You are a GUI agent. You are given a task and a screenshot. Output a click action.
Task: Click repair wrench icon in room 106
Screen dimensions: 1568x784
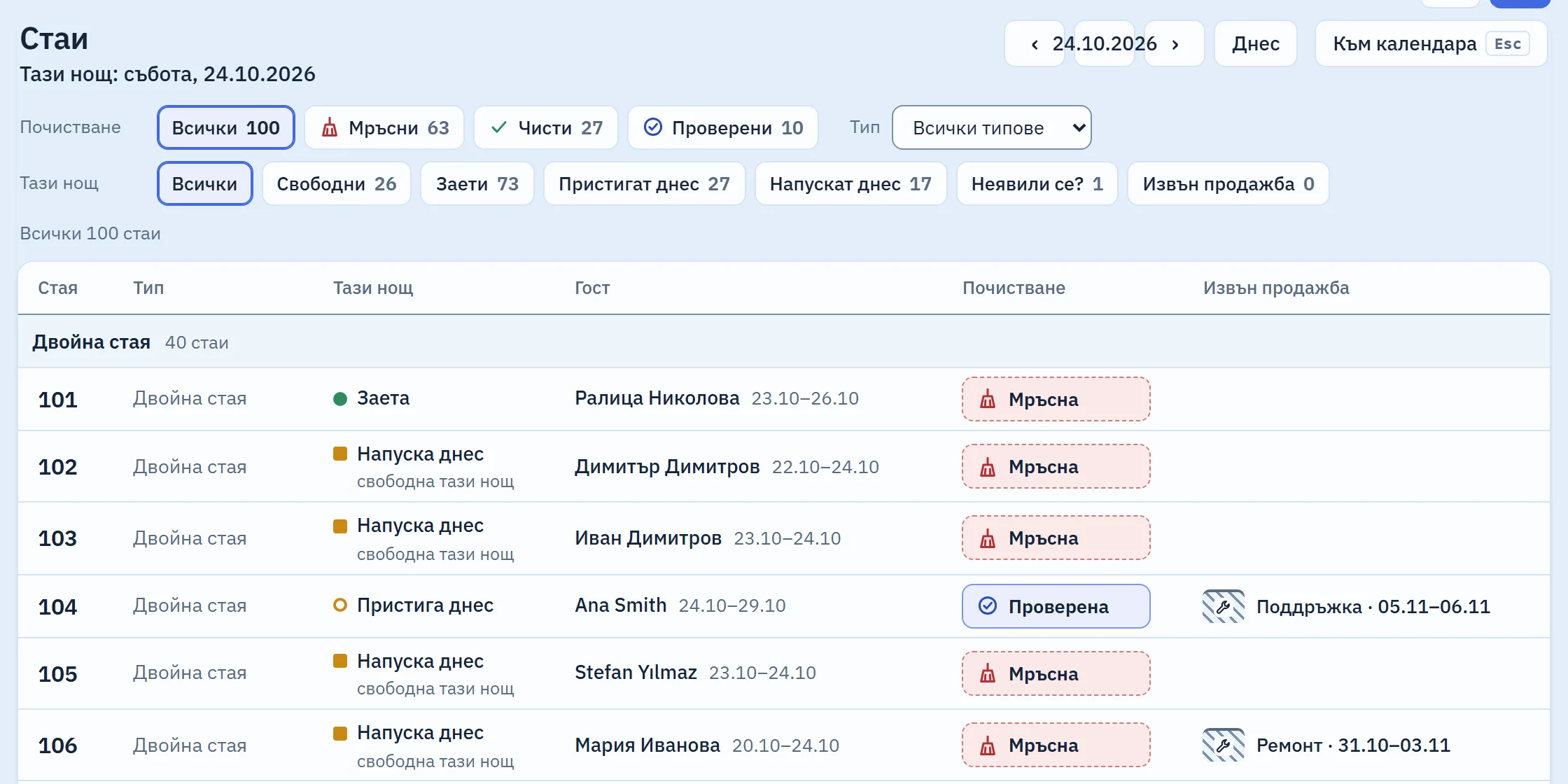[1224, 745]
